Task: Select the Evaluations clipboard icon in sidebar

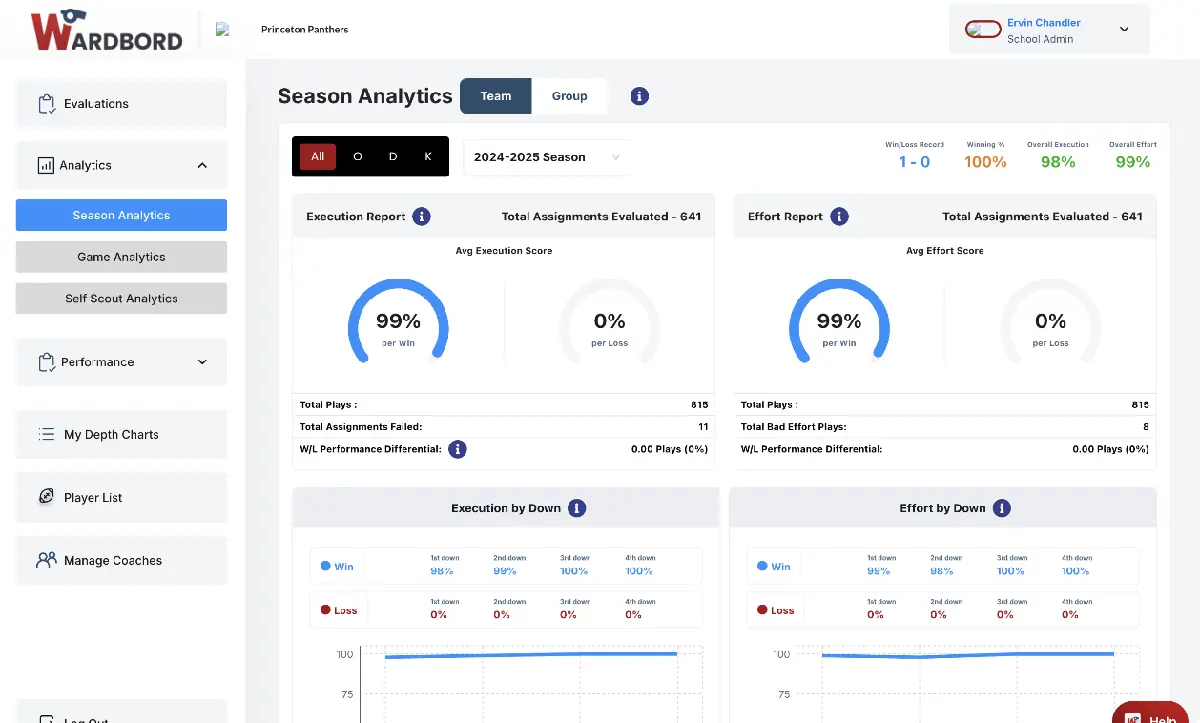Action: [x=44, y=103]
